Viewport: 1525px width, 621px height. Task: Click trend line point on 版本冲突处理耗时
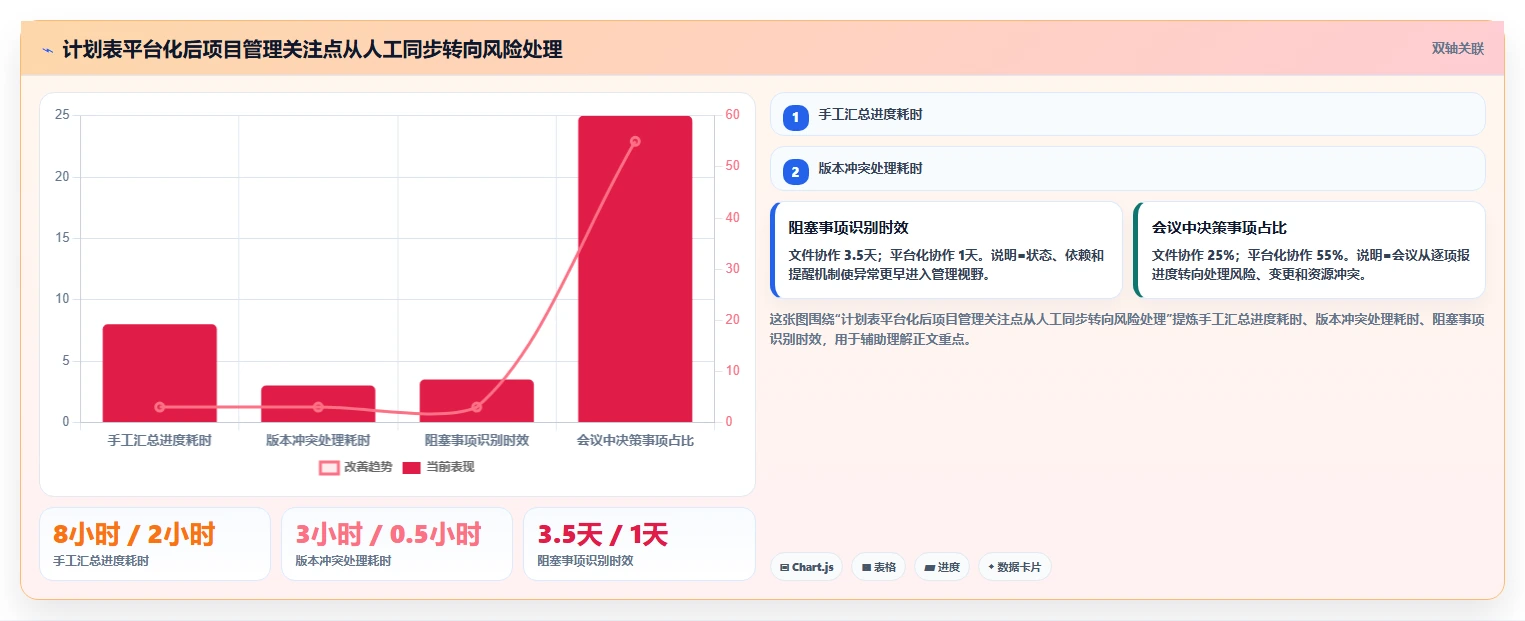tap(318, 407)
